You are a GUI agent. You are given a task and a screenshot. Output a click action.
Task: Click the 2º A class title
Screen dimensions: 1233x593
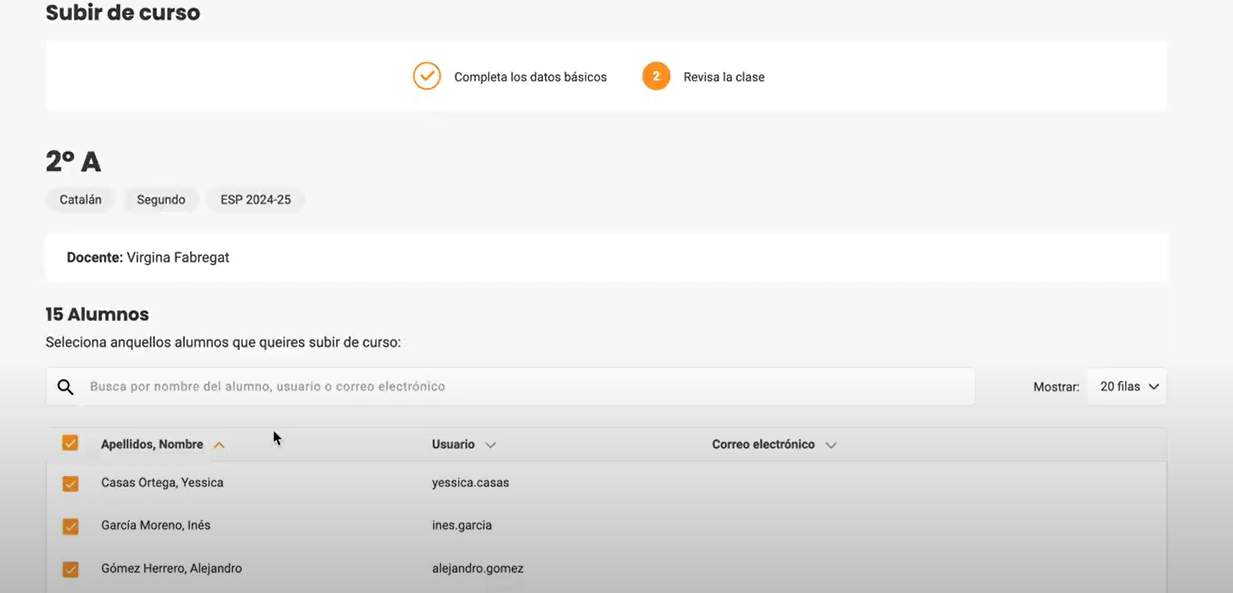pos(73,162)
